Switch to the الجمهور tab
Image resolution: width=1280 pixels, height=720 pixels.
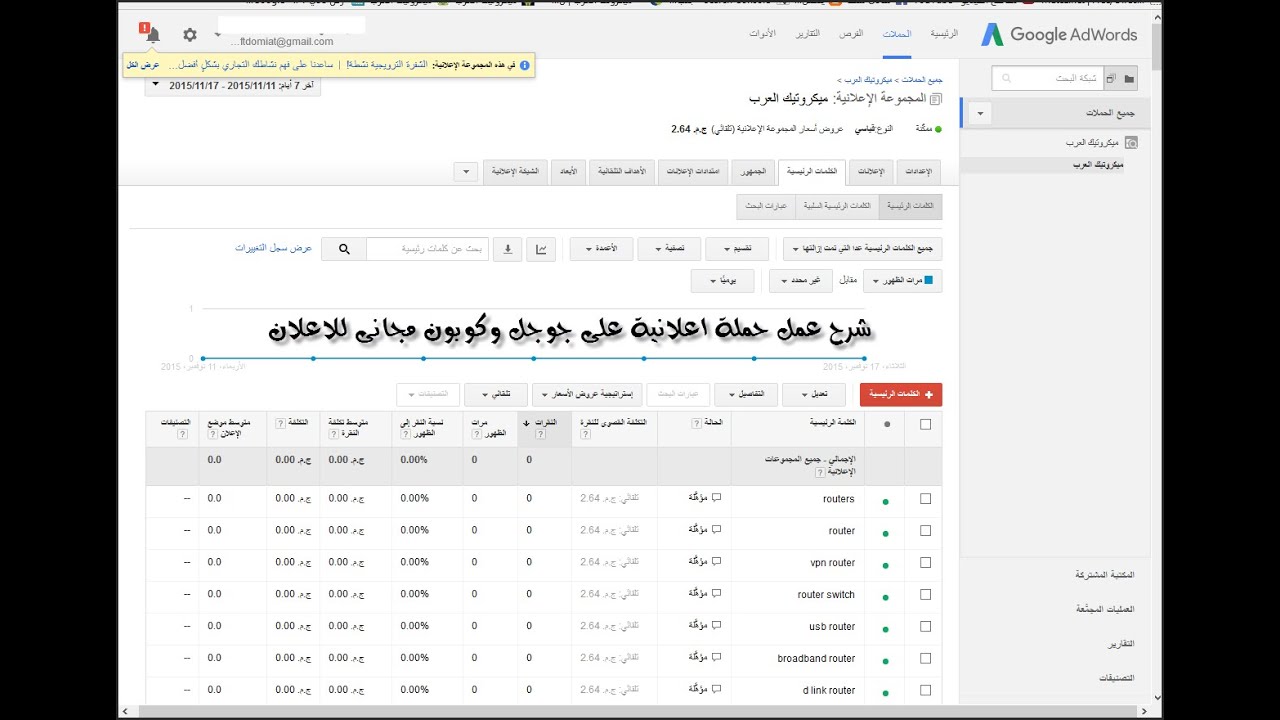753,172
